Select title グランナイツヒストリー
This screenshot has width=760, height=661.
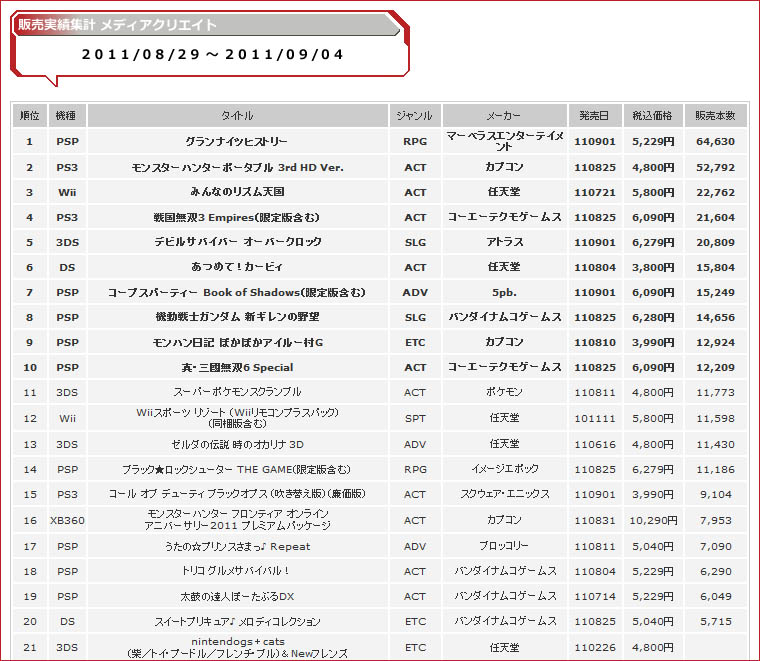click(x=237, y=142)
